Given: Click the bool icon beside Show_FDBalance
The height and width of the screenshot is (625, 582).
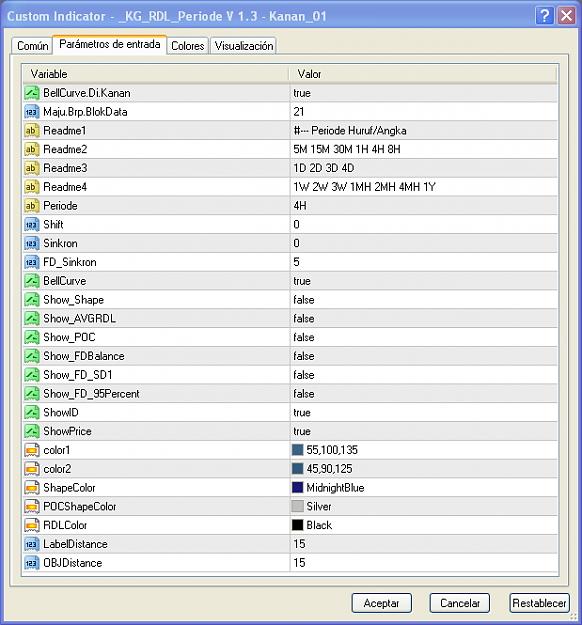Looking at the screenshot, I should (31, 356).
